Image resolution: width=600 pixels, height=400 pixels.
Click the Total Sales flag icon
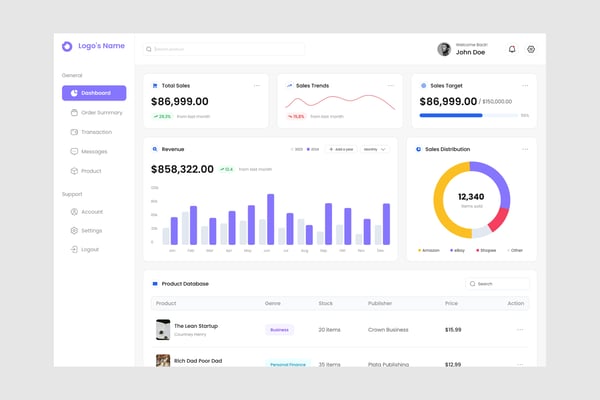click(x=155, y=86)
